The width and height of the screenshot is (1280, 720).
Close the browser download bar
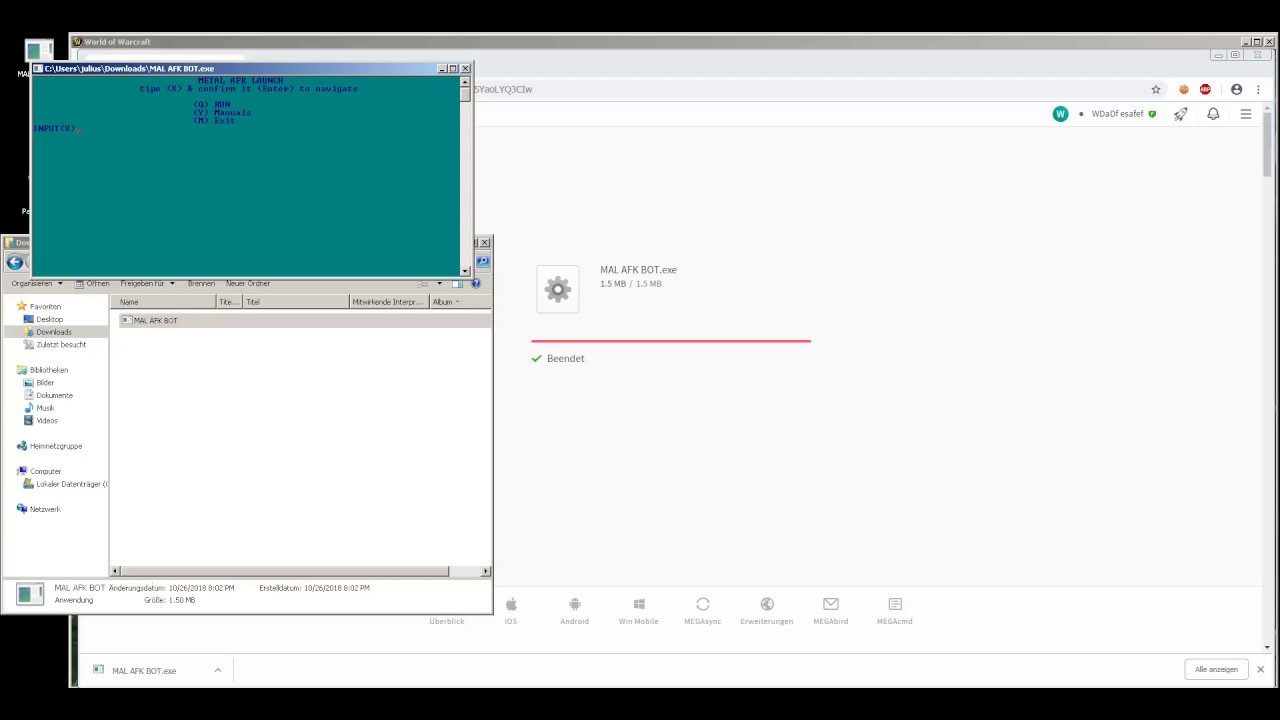(1261, 670)
